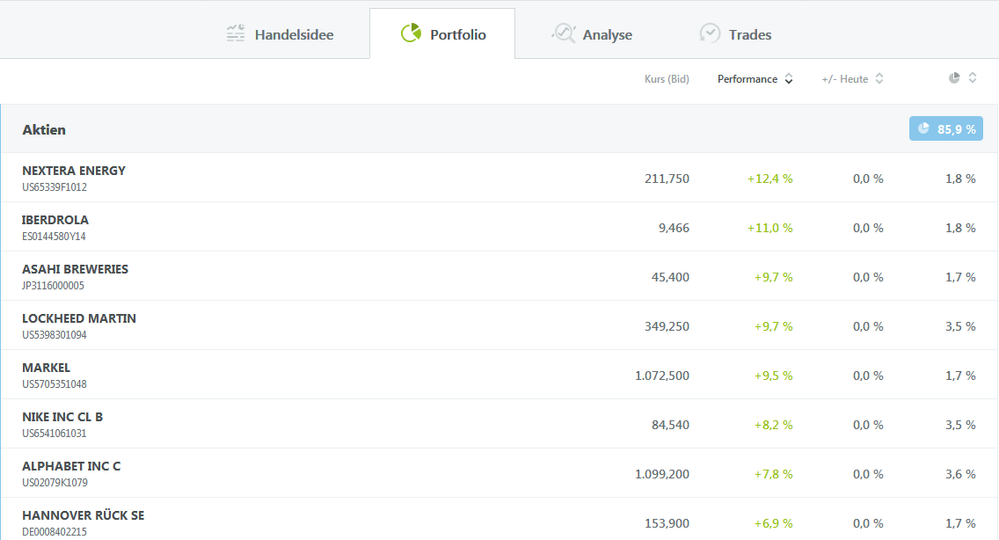
Task: Collapse the Aktien section header
Action: coord(44,130)
